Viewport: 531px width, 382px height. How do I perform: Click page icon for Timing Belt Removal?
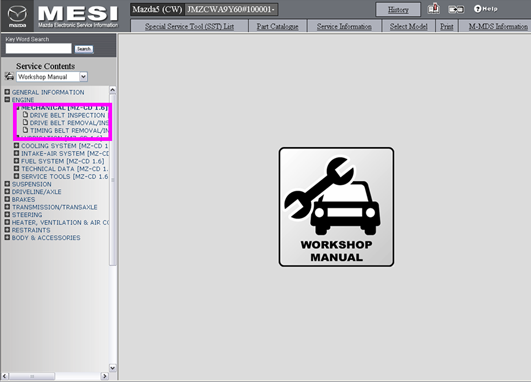[25, 130]
